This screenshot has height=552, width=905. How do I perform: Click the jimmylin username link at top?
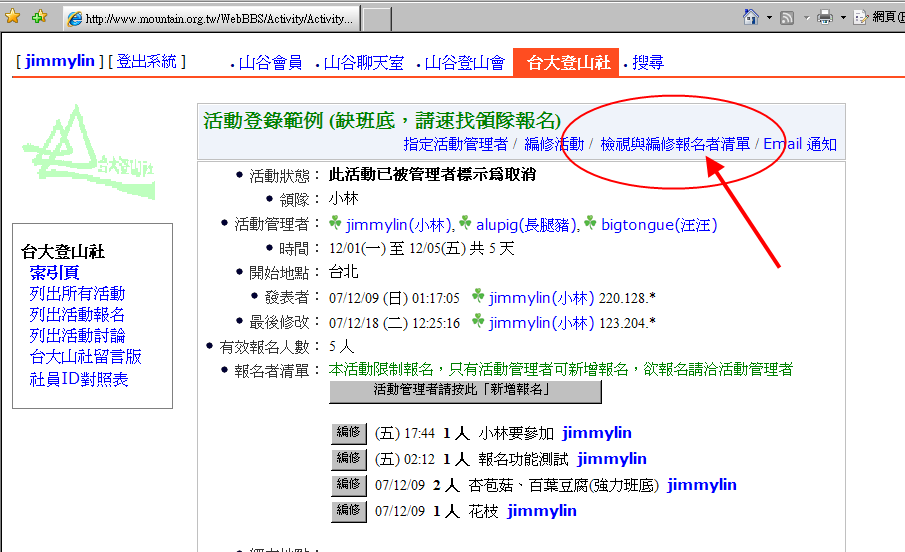click(x=59, y=61)
